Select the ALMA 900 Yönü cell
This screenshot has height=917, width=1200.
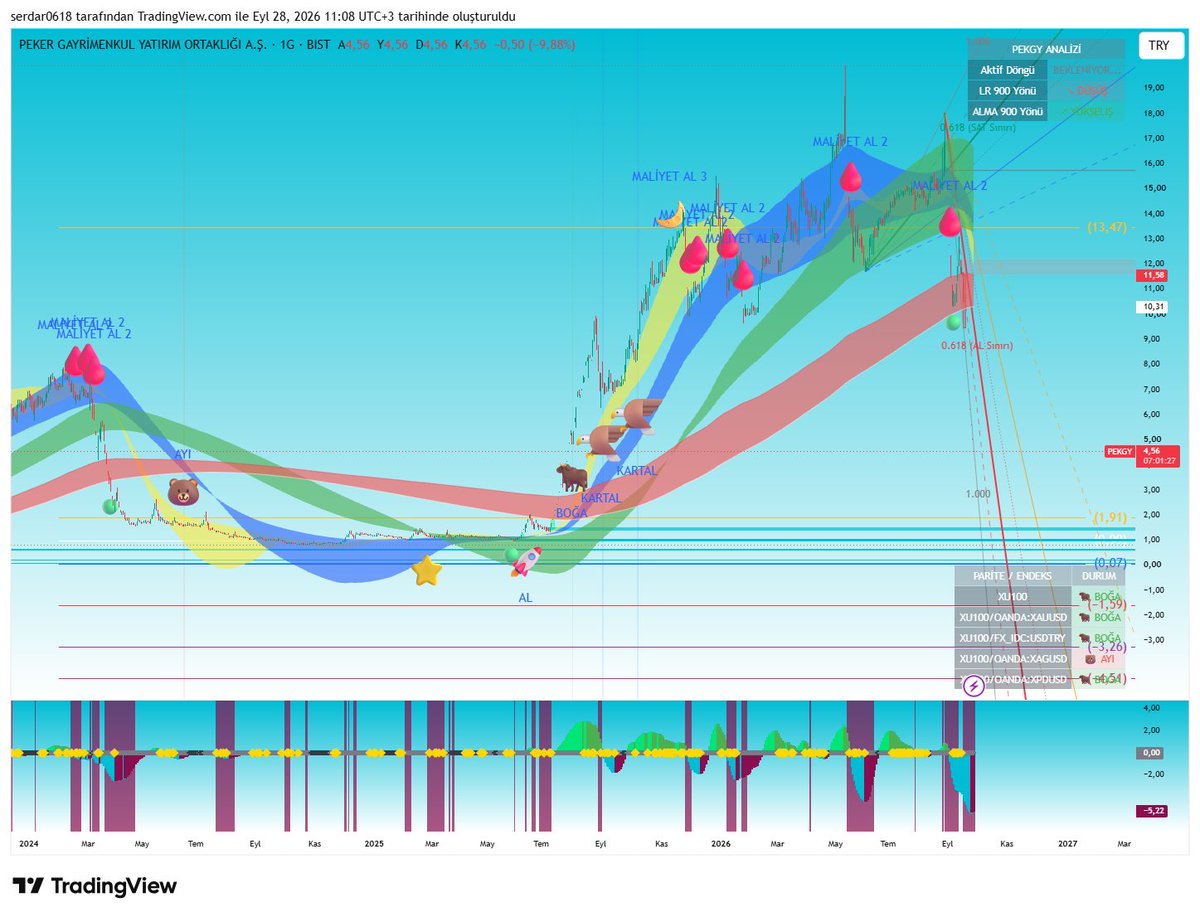tap(1007, 112)
